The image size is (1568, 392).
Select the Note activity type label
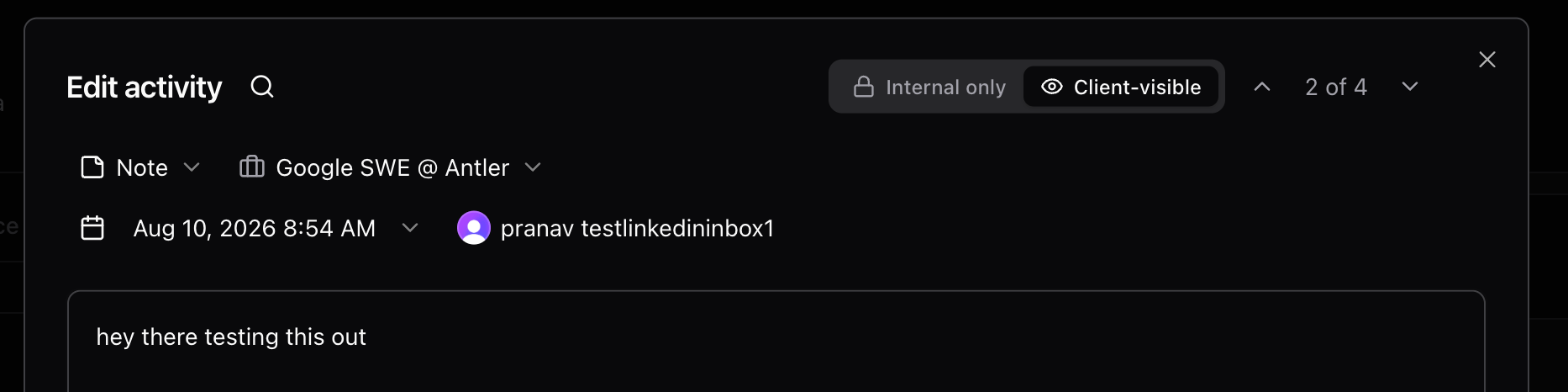coord(142,167)
